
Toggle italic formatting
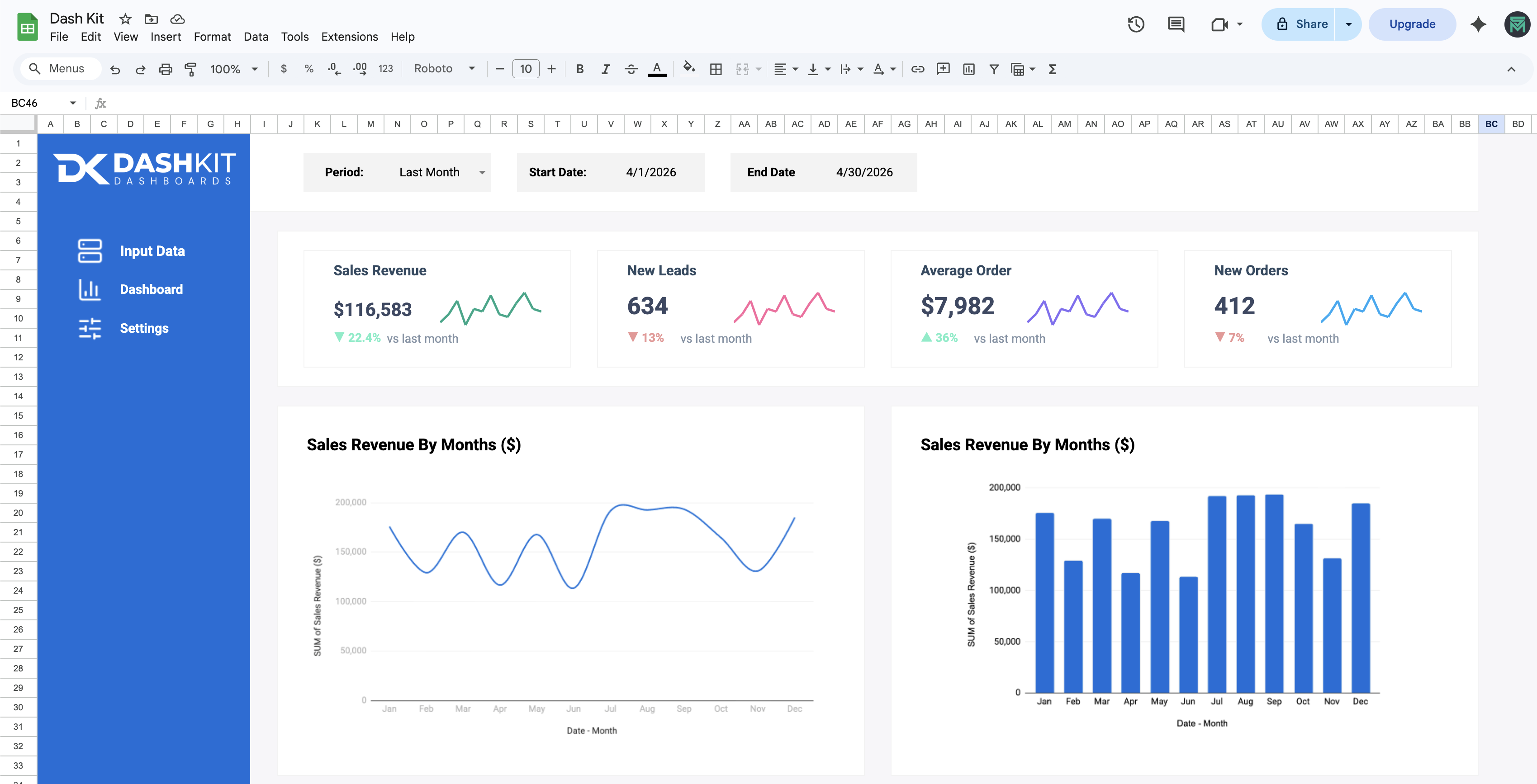click(605, 69)
